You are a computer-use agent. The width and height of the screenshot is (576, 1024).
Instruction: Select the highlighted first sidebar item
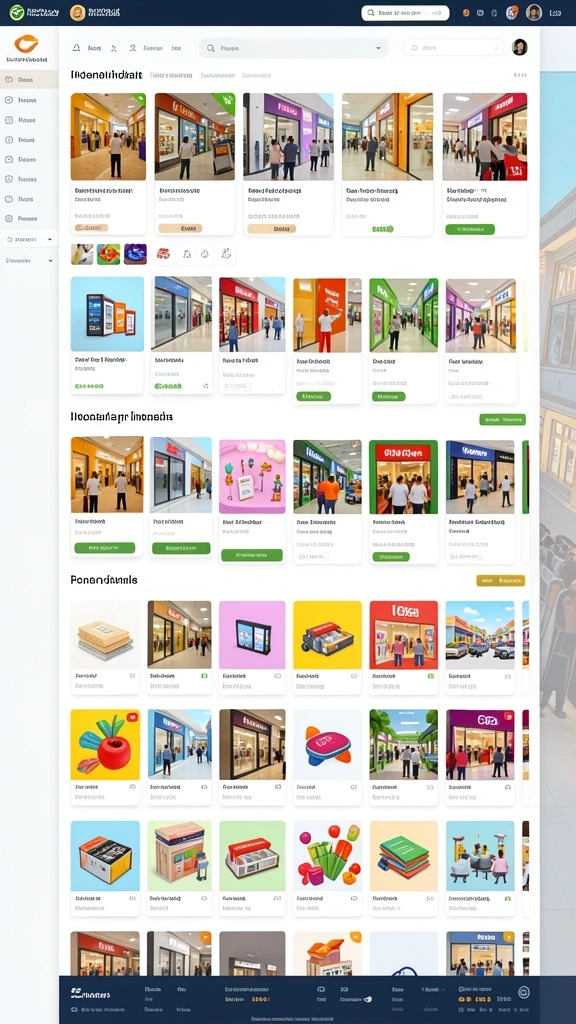29,80
